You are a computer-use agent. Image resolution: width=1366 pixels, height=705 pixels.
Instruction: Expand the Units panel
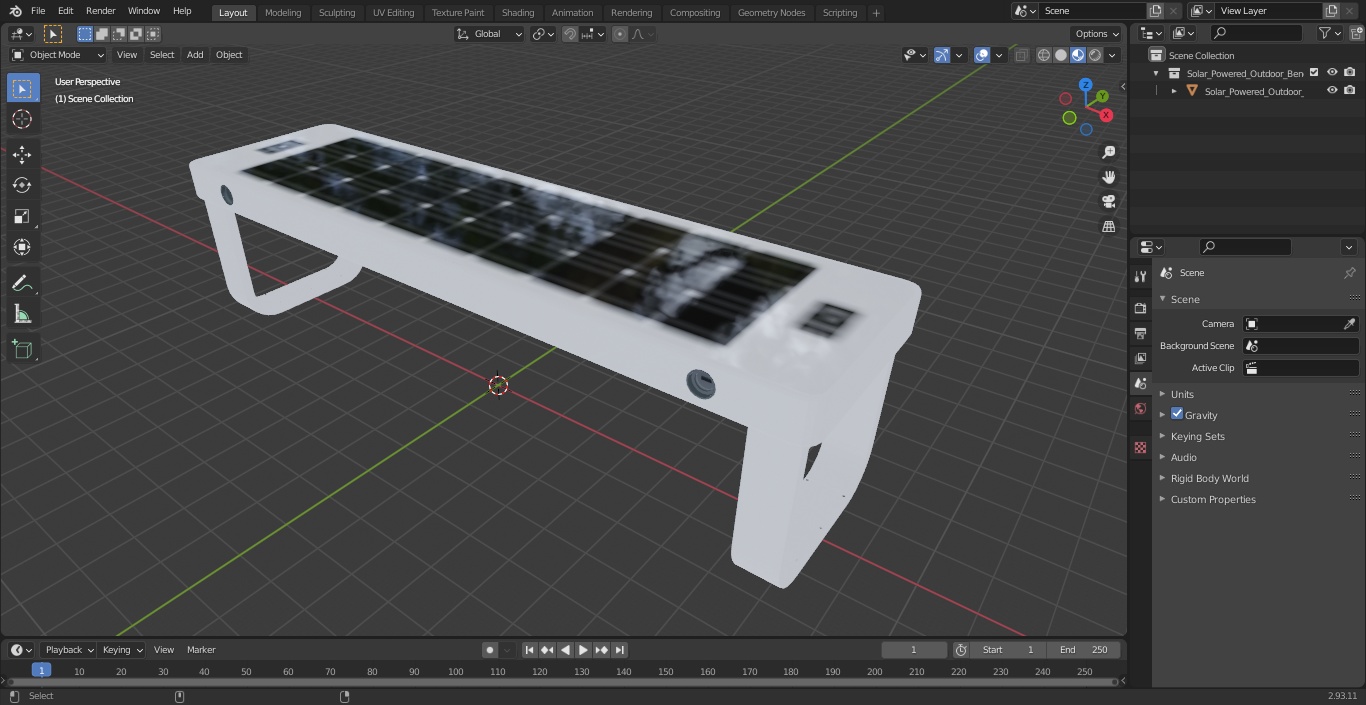pyautogui.click(x=1182, y=394)
